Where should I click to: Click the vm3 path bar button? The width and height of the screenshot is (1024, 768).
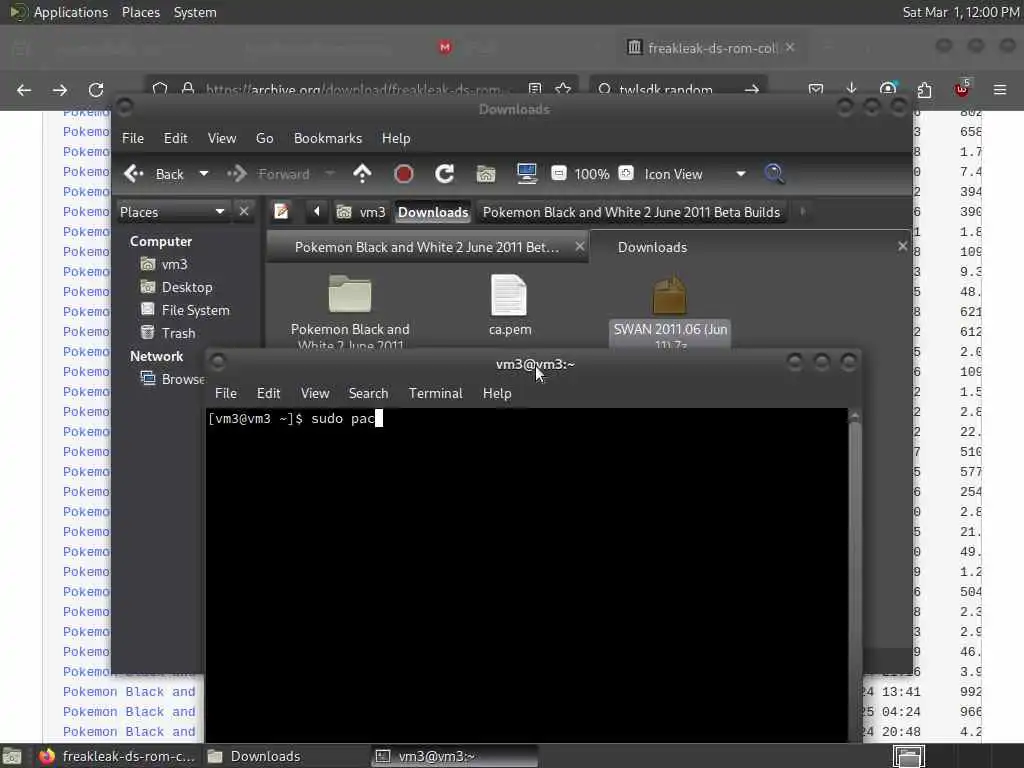[361, 212]
